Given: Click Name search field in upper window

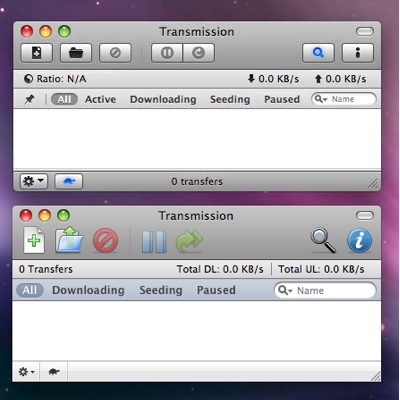Looking at the screenshot, I should [x=344, y=99].
